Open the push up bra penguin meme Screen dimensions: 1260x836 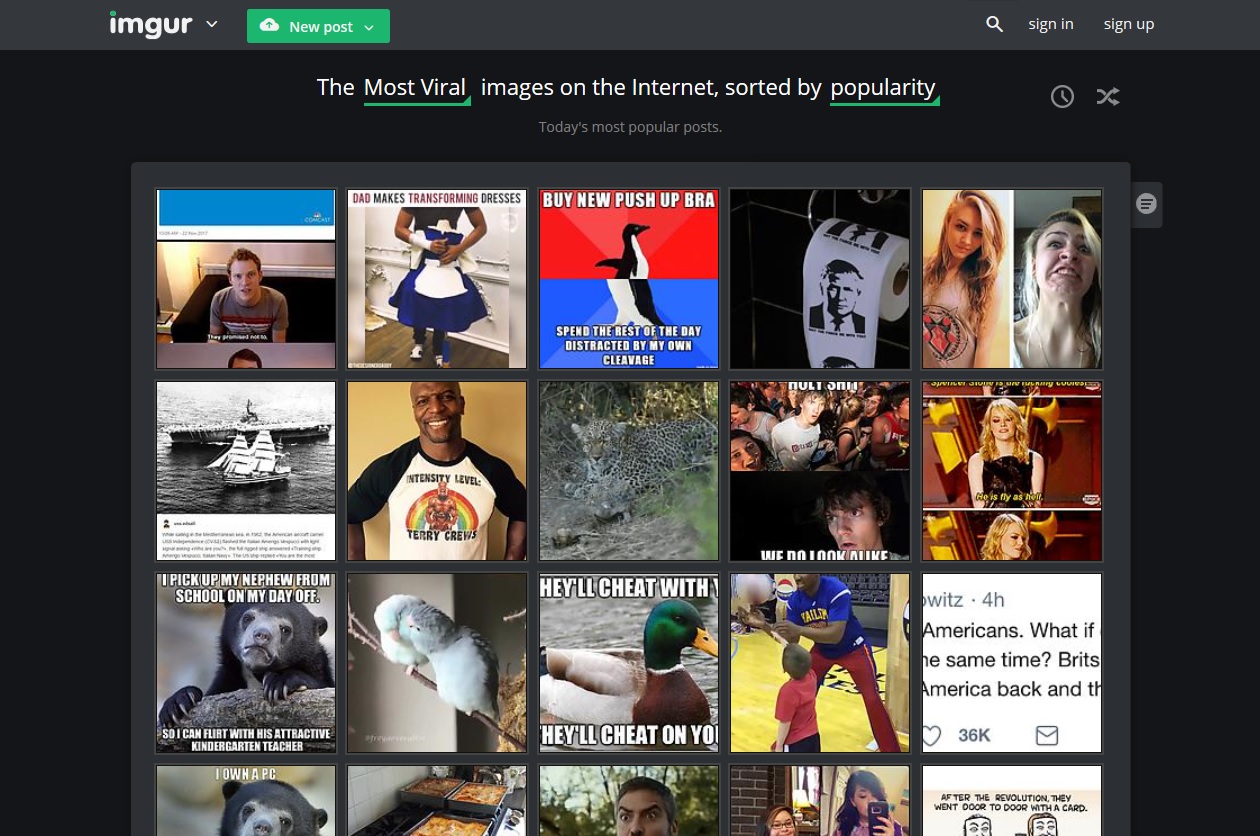628,279
